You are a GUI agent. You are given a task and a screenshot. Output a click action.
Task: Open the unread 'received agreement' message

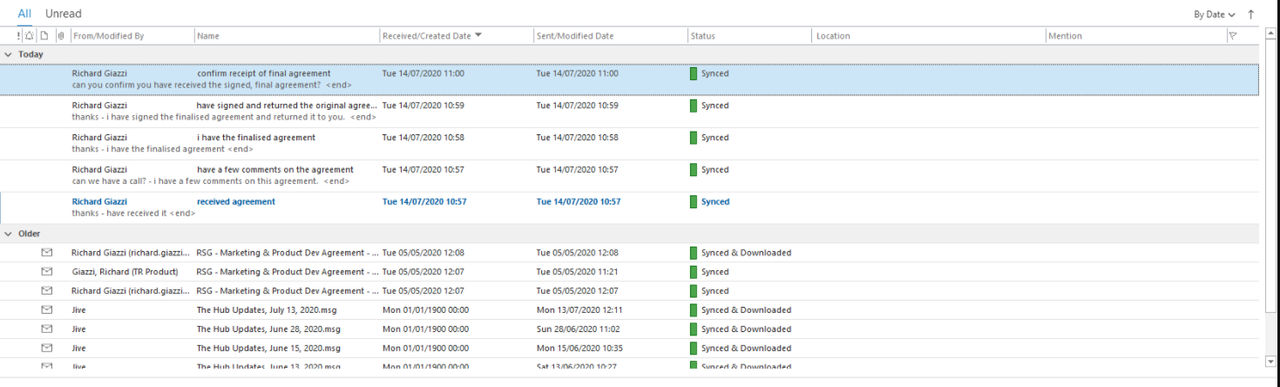coord(630,207)
